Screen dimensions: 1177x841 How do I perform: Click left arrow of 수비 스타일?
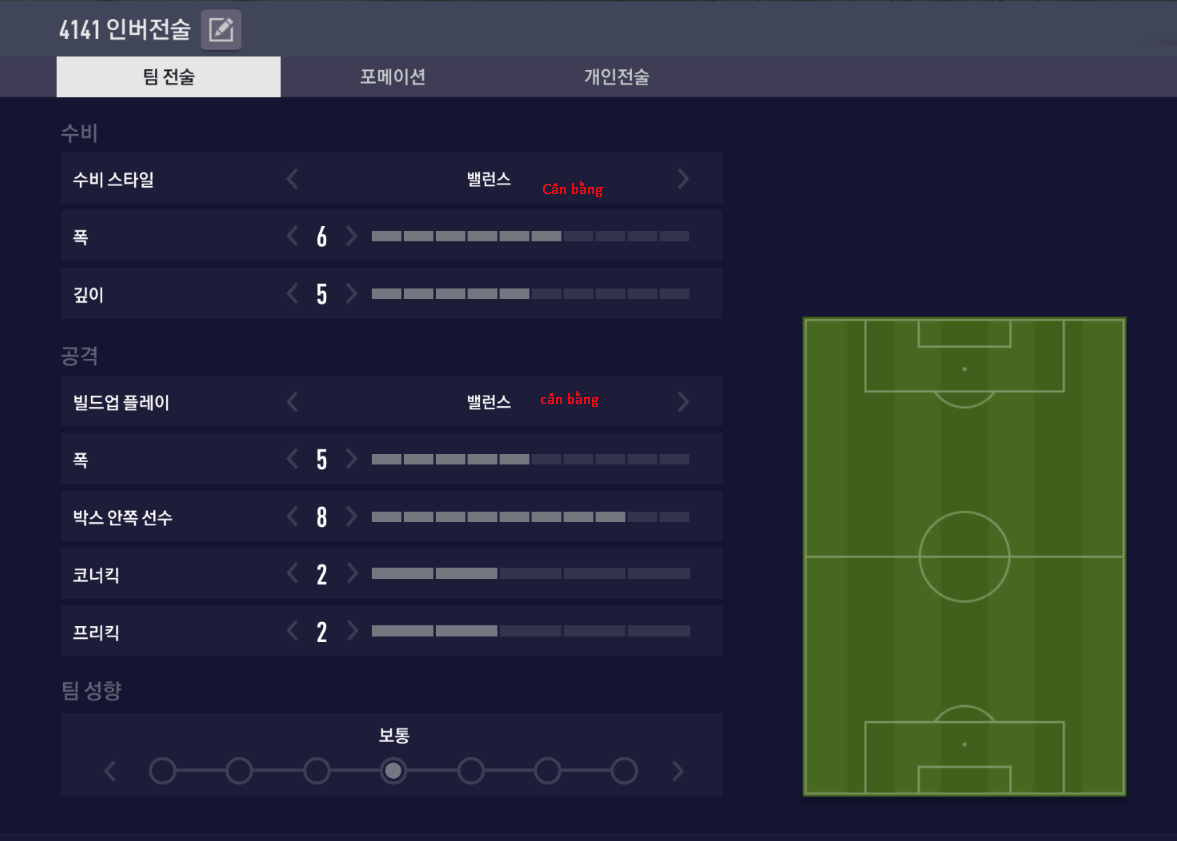[292, 179]
